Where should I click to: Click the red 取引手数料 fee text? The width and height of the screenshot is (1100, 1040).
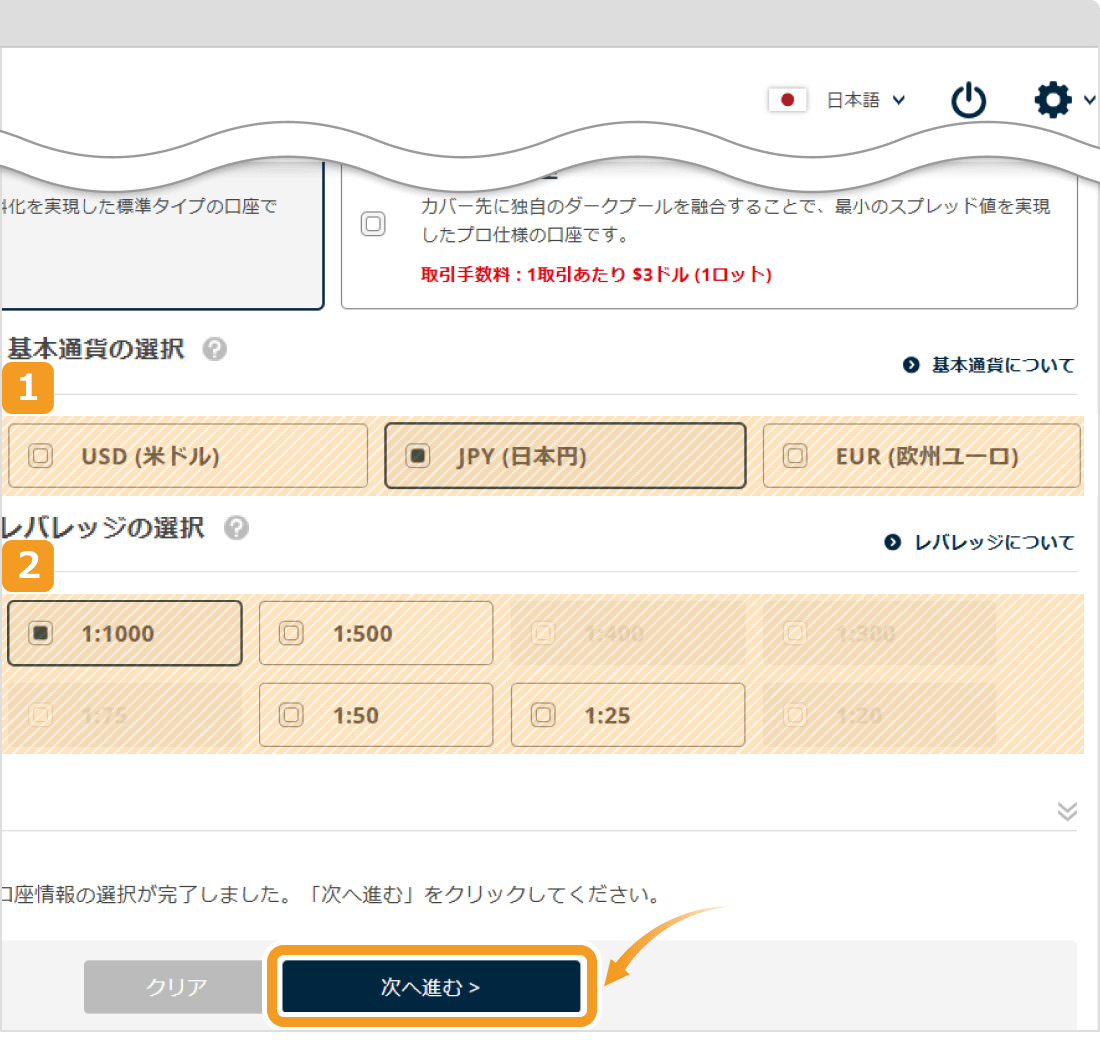596,274
